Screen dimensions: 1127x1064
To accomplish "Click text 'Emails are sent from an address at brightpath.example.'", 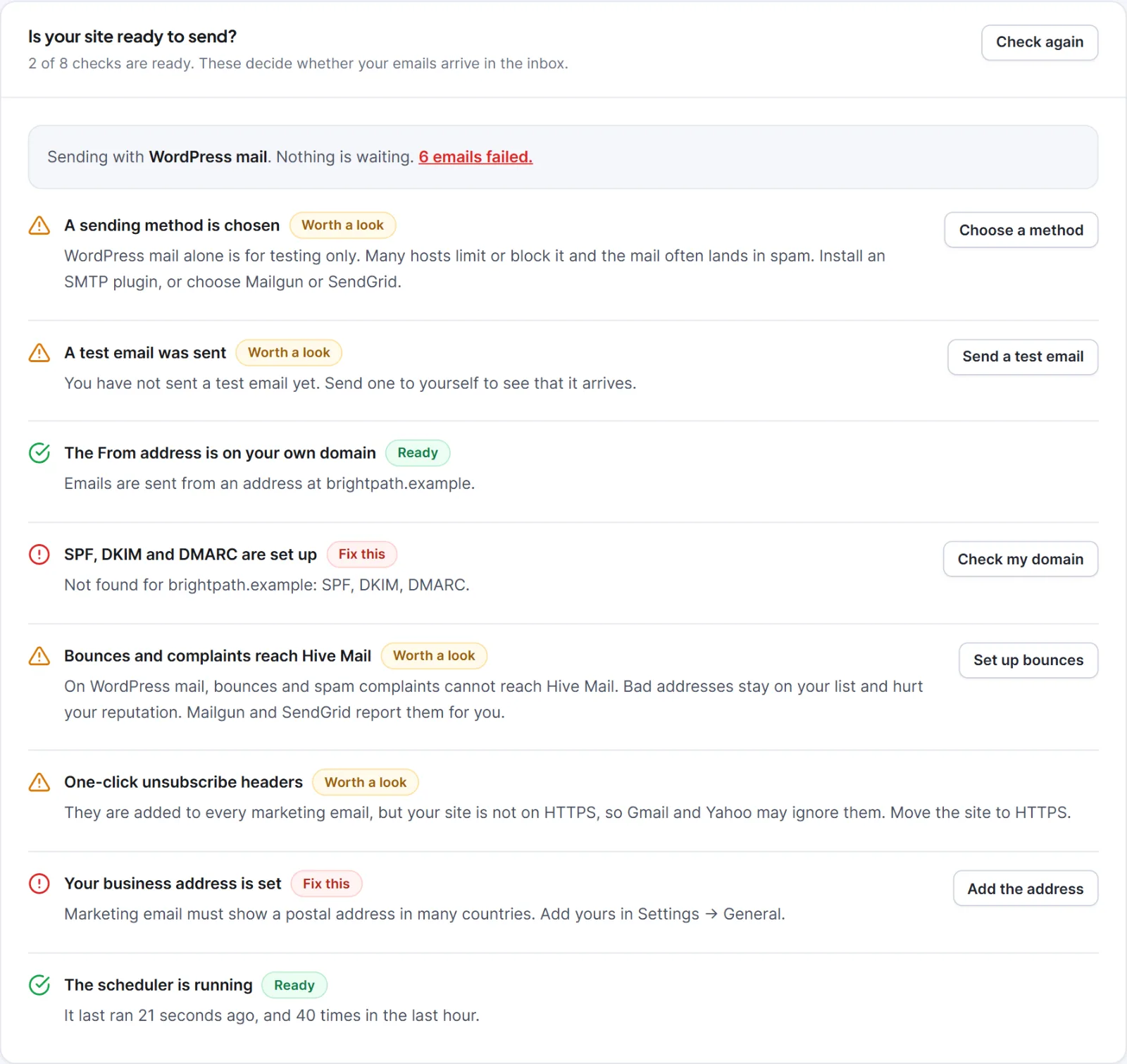I will [270, 483].
